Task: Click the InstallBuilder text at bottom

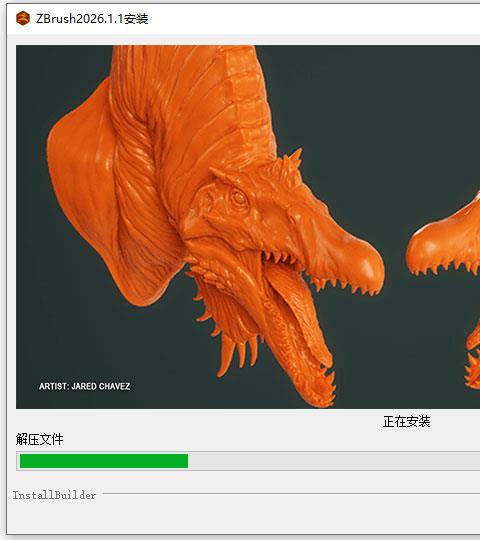Action: click(x=54, y=495)
